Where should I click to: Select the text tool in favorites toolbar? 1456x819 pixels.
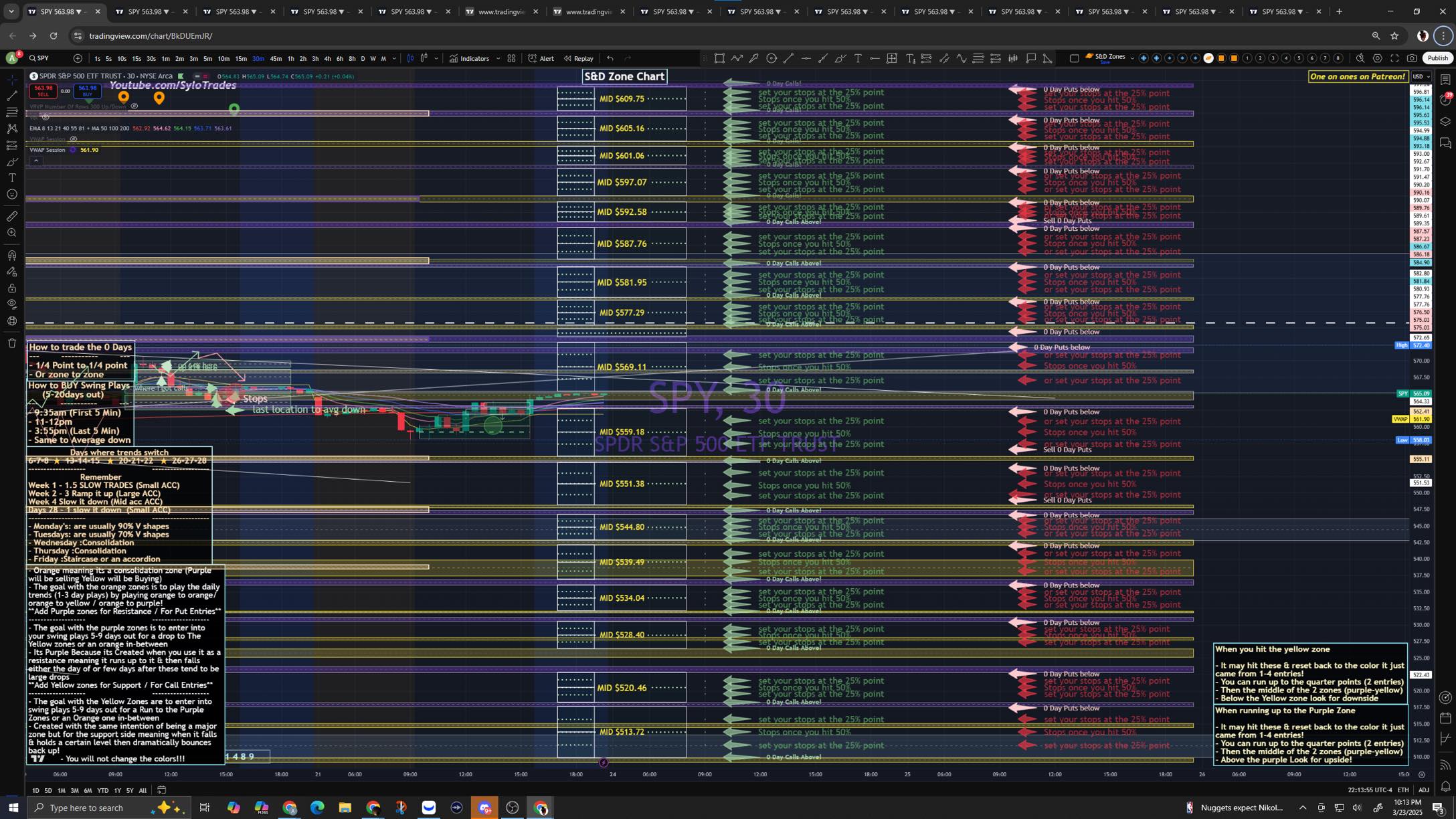coord(857,58)
